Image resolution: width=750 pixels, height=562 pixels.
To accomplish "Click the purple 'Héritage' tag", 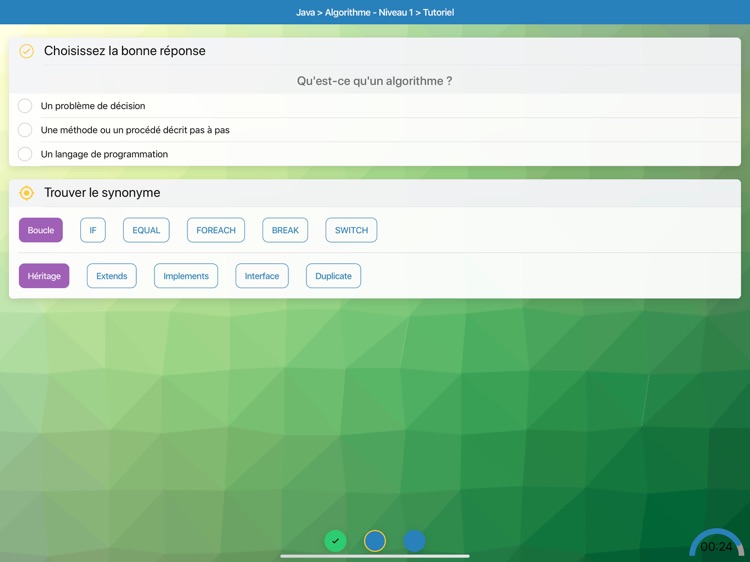I will [44, 276].
